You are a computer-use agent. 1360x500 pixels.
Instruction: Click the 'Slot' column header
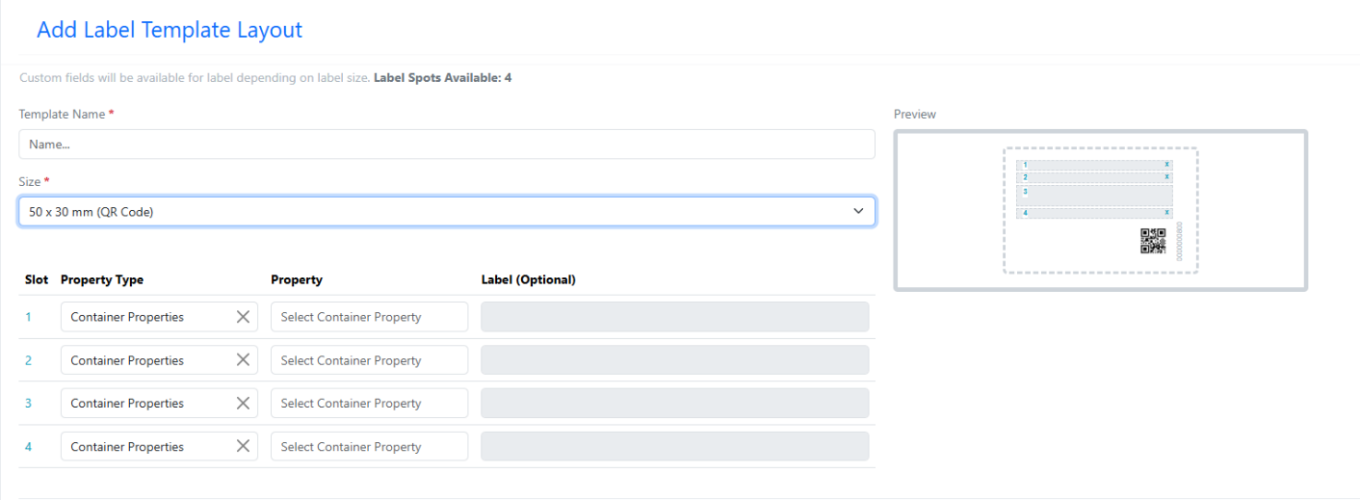click(36, 280)
